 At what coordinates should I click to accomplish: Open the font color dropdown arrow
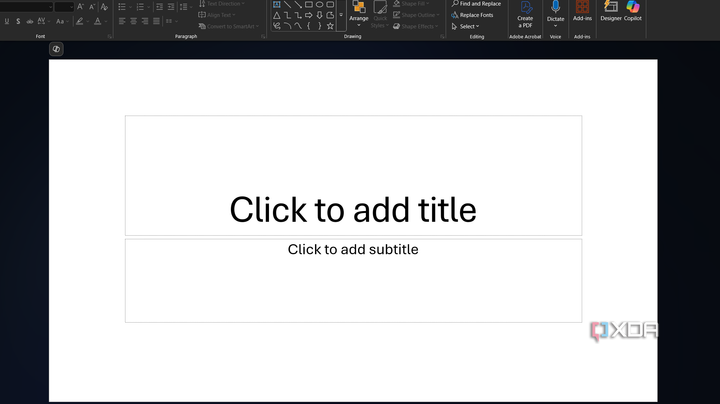(x=106, y=21)
